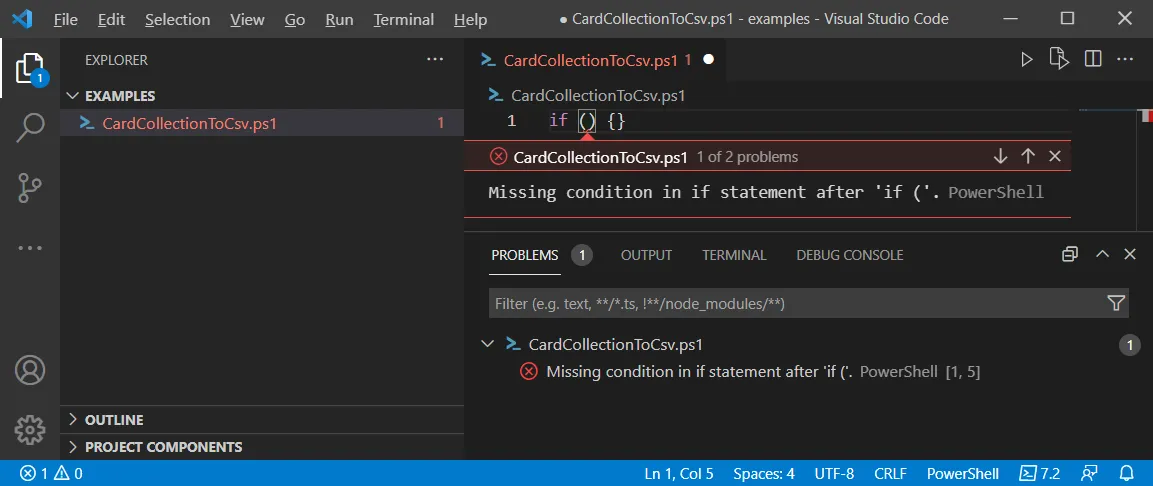The width and height of the screenshot is (1153, 486).
Task: Change the language mode PowerShell
Action: pyautogui.click(x=963, y=474)
